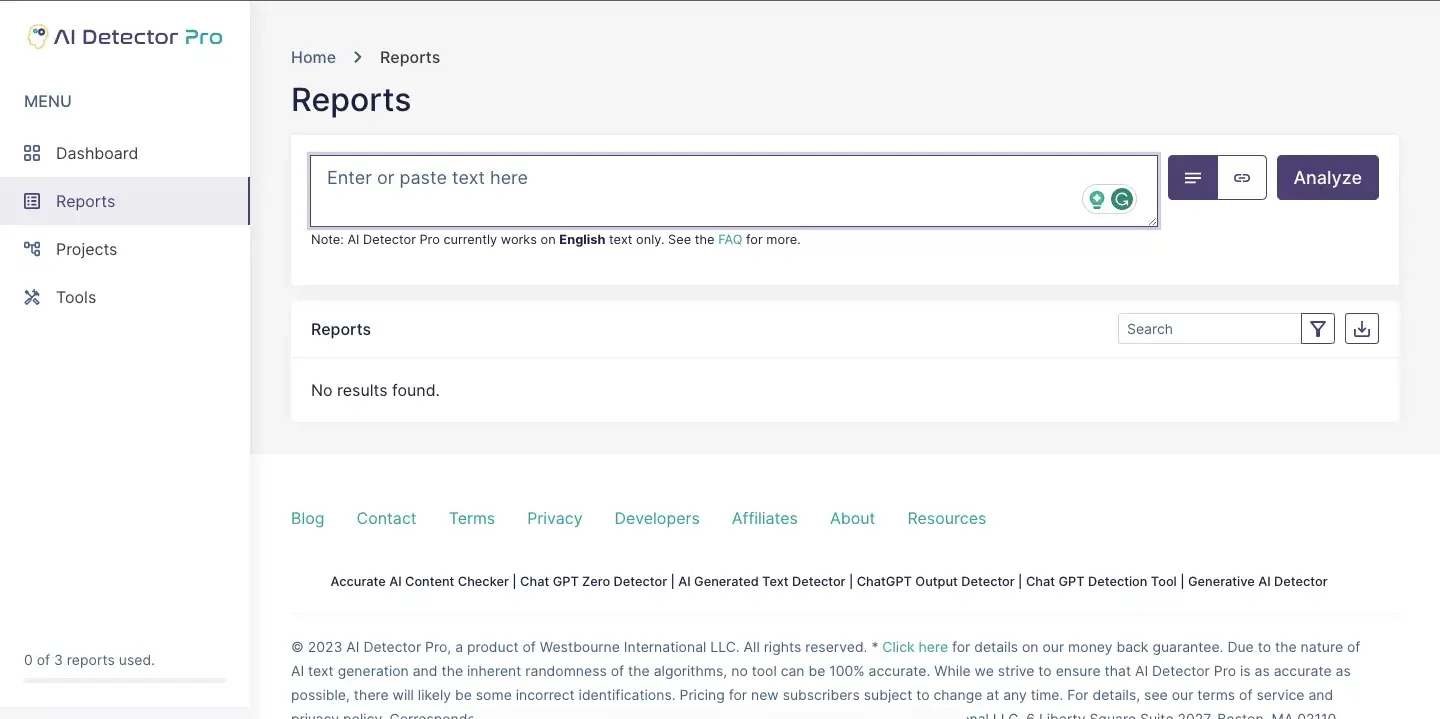Click the reports usage progress bar
This screenshot has width=1440, height=719.
[125, 680]
